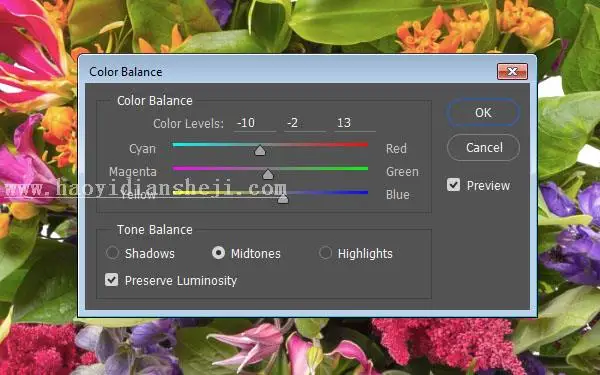Image resolution: width=600 pixels, height=375 pixels.
Task: Click the Color Balance title bar text
Action: [126, 72]
